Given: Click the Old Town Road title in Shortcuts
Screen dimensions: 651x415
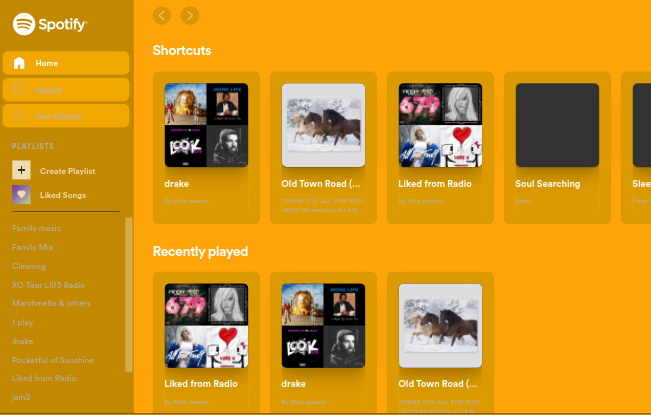Looking at the screenshot, I should [321, 184].
